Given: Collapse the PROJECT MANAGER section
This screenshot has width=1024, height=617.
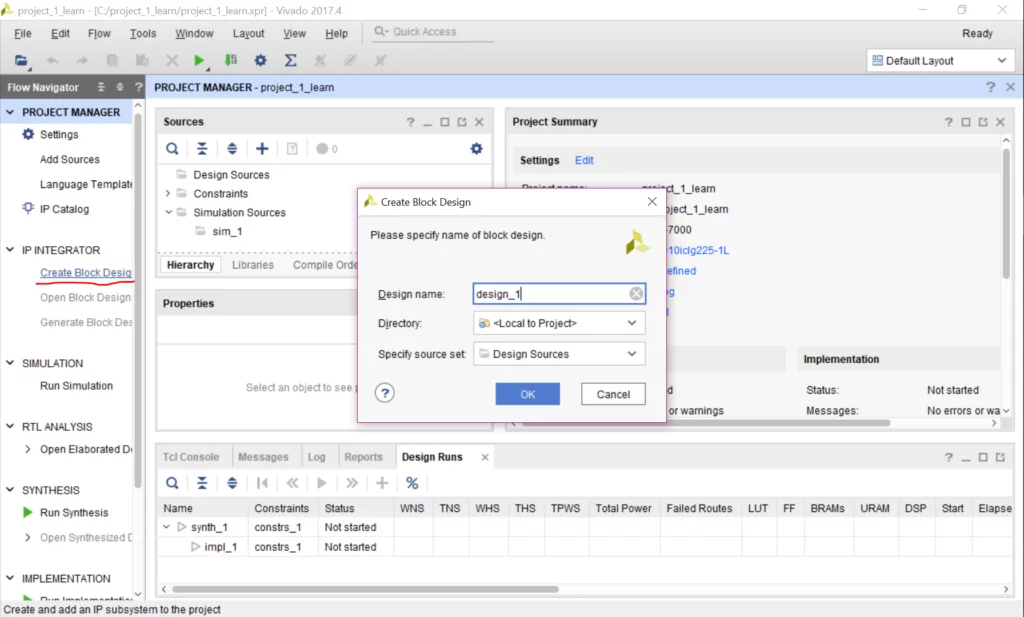Looking at the screenshot, I should (11, 112).
